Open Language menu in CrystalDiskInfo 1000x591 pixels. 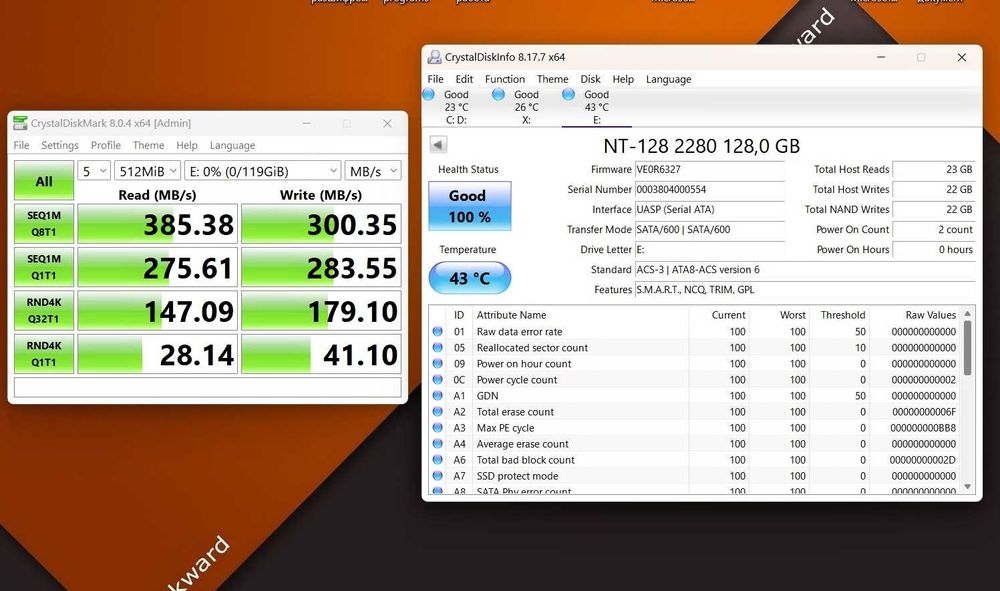(x=668, y=79)
